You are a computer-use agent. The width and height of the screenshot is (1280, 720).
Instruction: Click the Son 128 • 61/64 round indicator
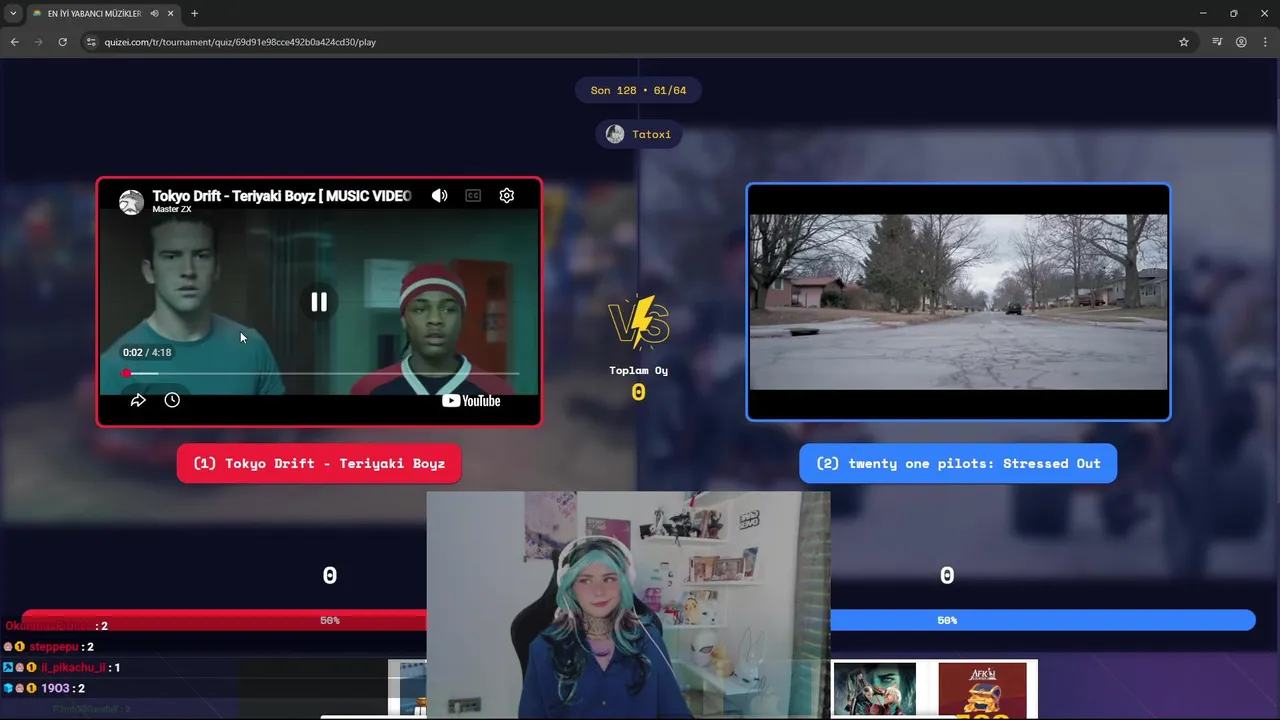coord(638,90)
